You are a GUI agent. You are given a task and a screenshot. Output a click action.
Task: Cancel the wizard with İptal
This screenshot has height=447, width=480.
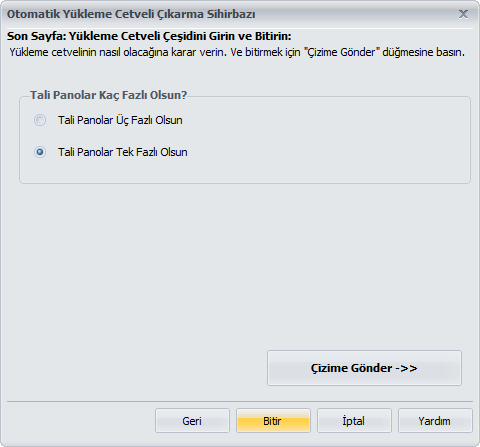click(x=354, y=421)
